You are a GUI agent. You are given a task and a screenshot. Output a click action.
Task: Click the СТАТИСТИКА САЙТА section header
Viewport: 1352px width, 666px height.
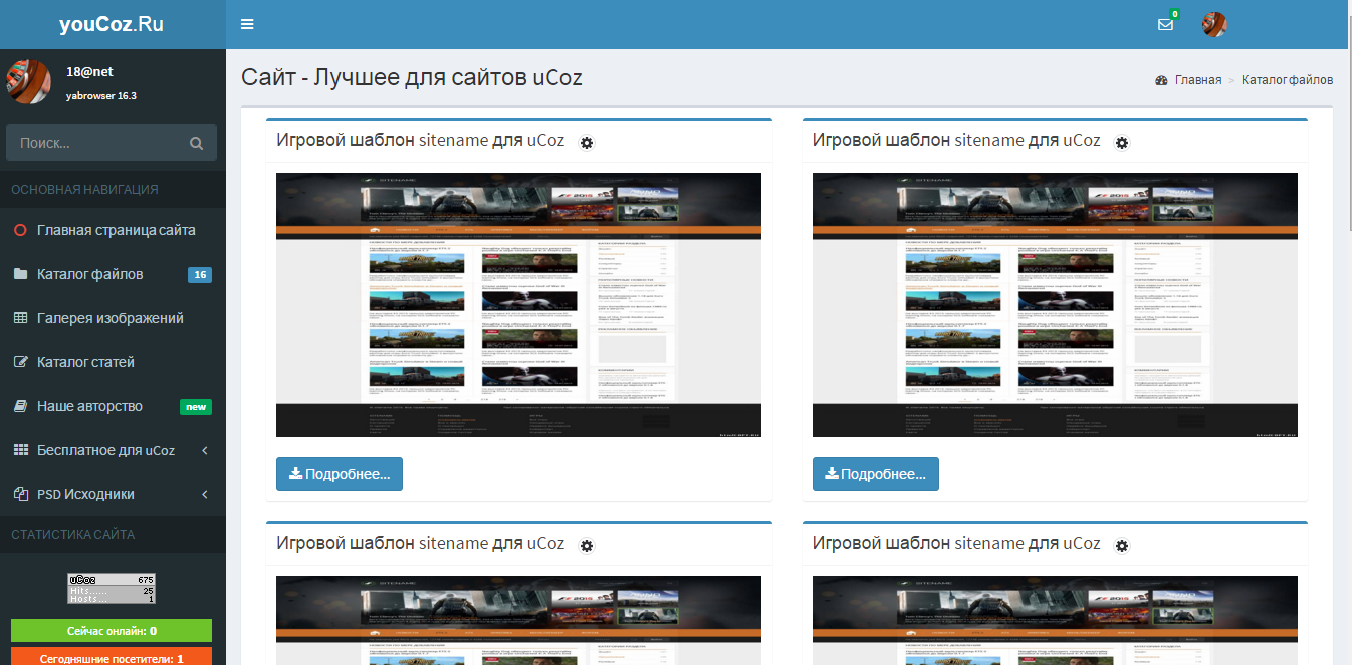[73, 534]
